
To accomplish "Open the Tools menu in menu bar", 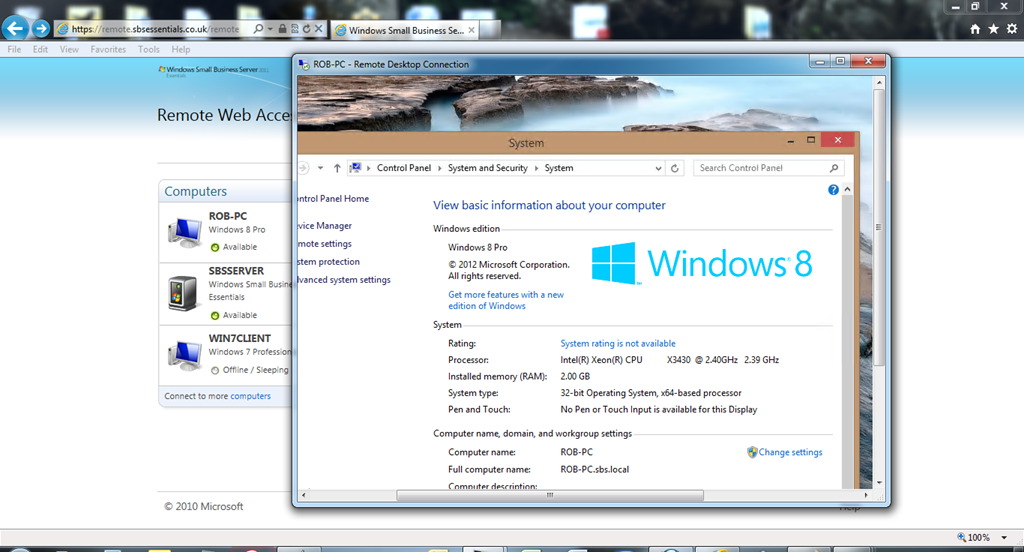I will [x=149, y=49].
